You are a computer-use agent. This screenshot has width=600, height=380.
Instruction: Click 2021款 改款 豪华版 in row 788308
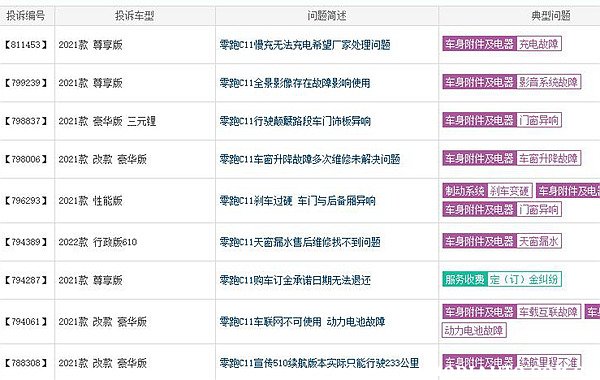point(103,363)
